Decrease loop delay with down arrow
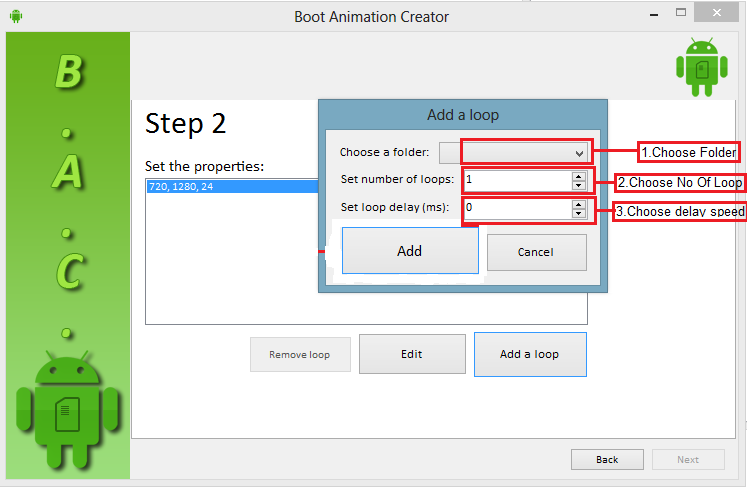 point(578,213)
